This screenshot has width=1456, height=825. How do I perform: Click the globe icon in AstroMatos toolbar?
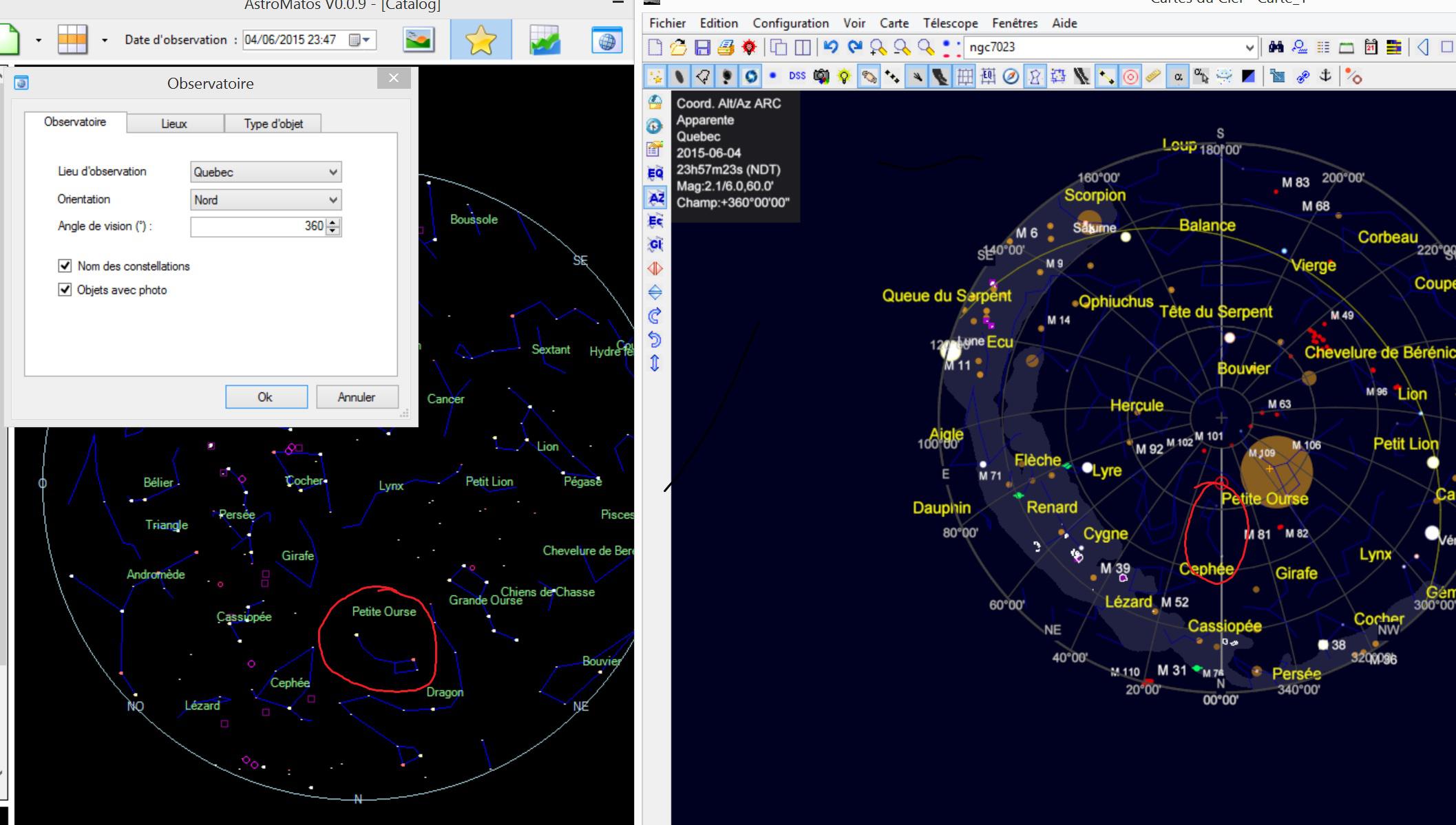point(606,41)
